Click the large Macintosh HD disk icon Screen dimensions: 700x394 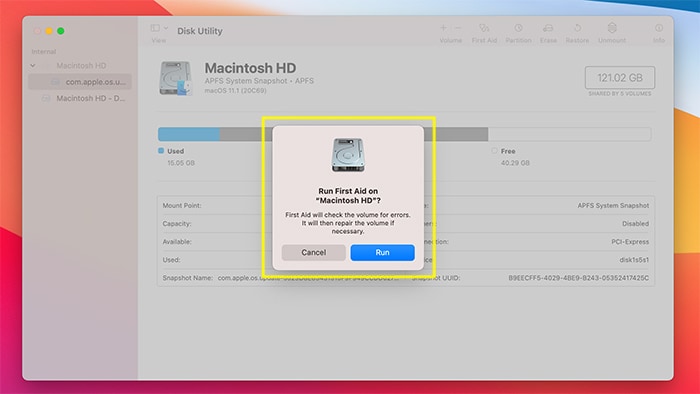tap(176, 78)
